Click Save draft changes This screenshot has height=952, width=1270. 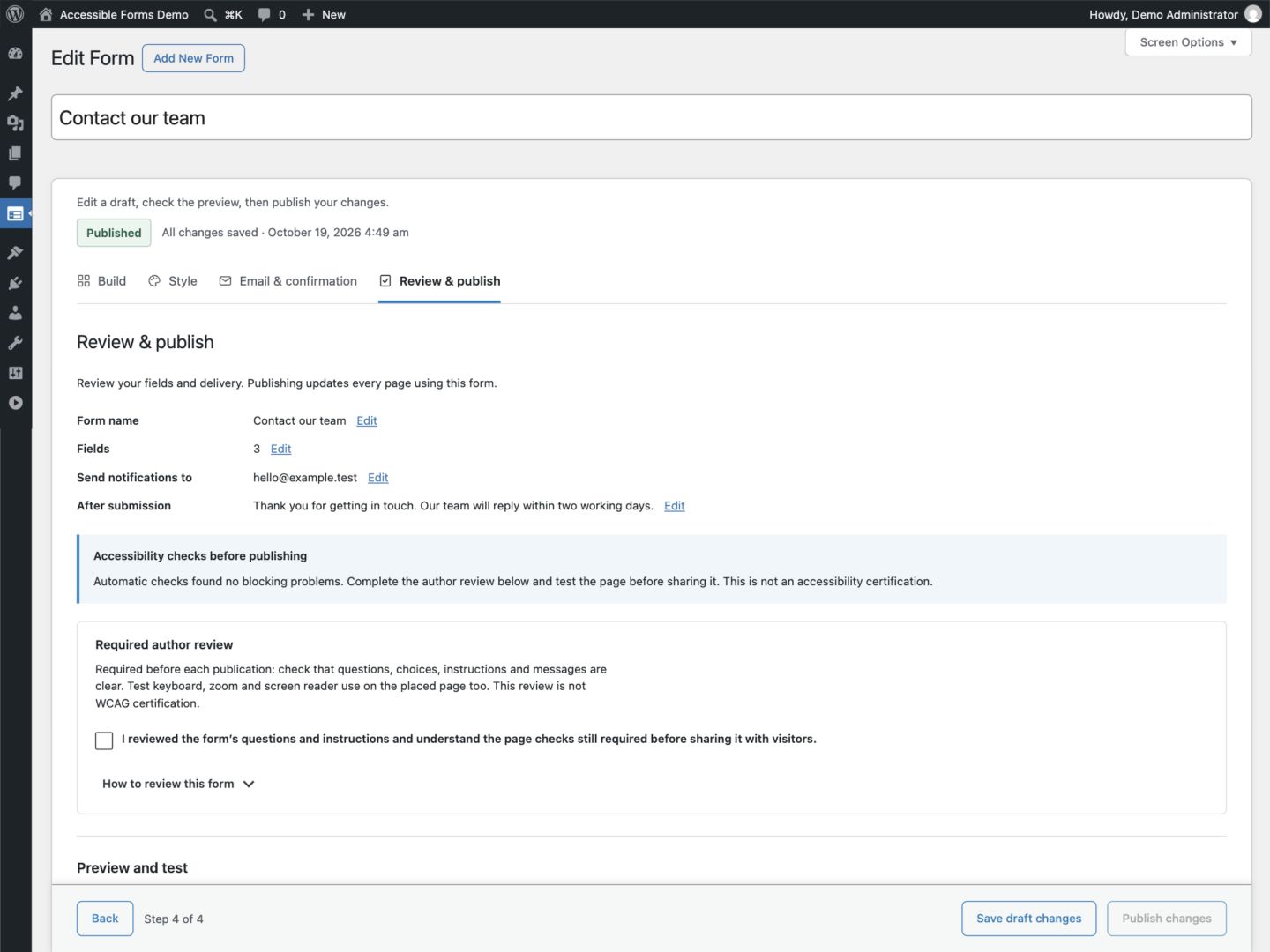1028,919
